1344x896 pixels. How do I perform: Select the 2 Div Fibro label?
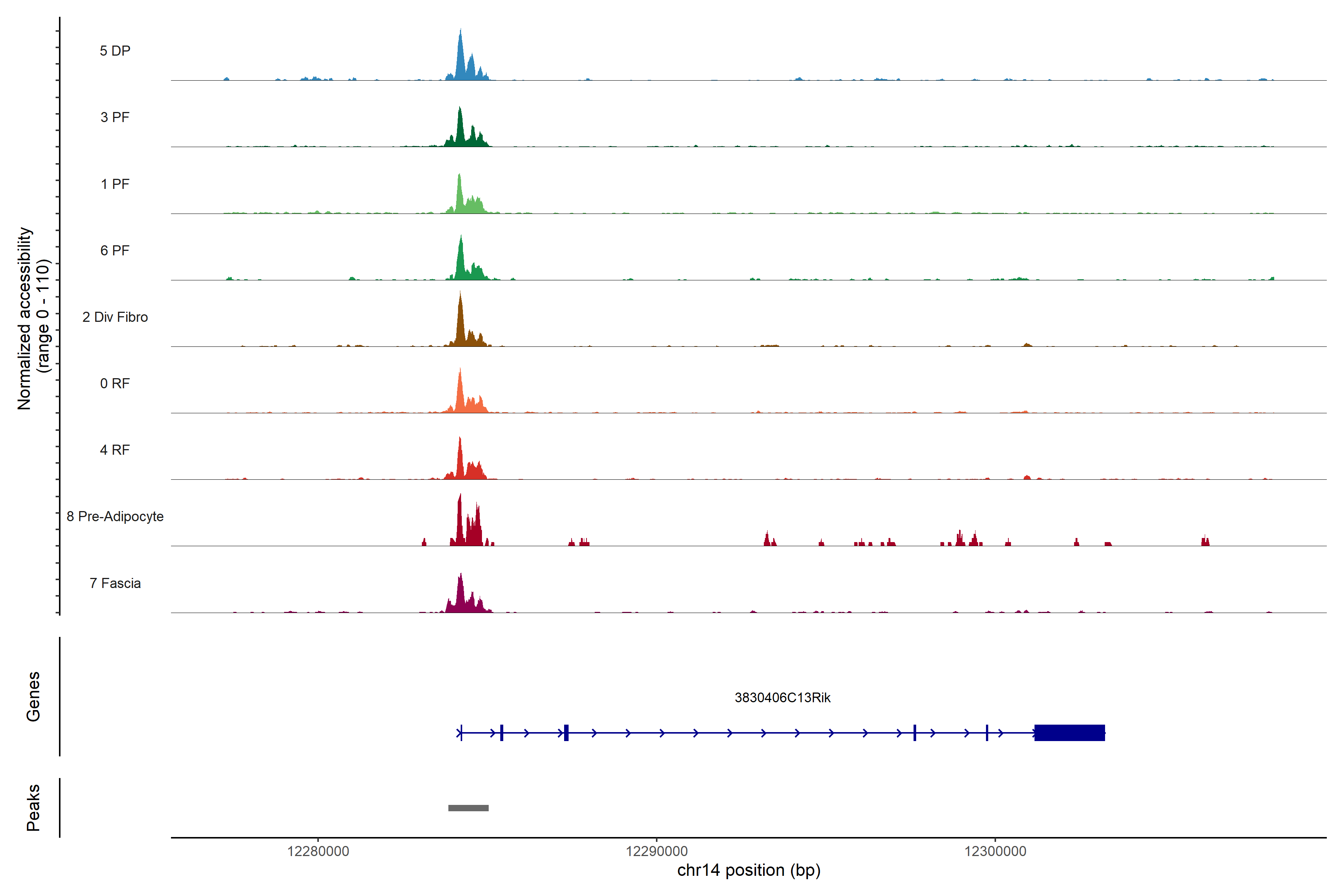(x=115, y=317)
